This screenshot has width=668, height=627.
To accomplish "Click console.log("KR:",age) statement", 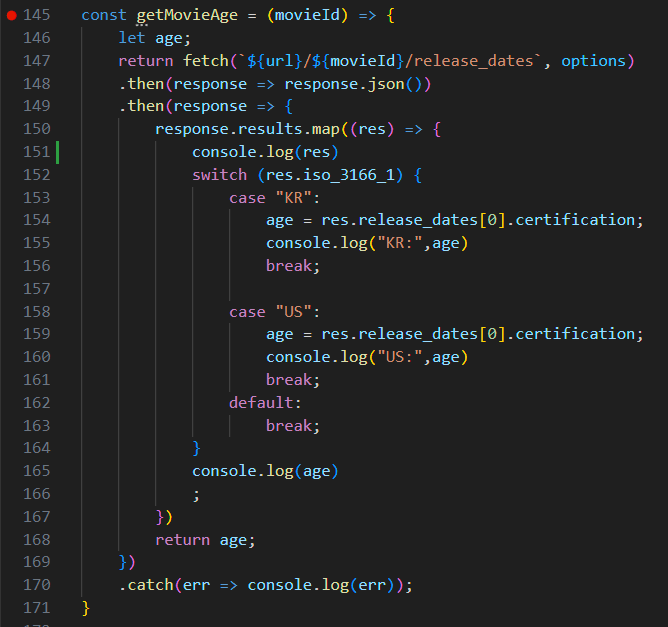I will (x=367, y=243).
